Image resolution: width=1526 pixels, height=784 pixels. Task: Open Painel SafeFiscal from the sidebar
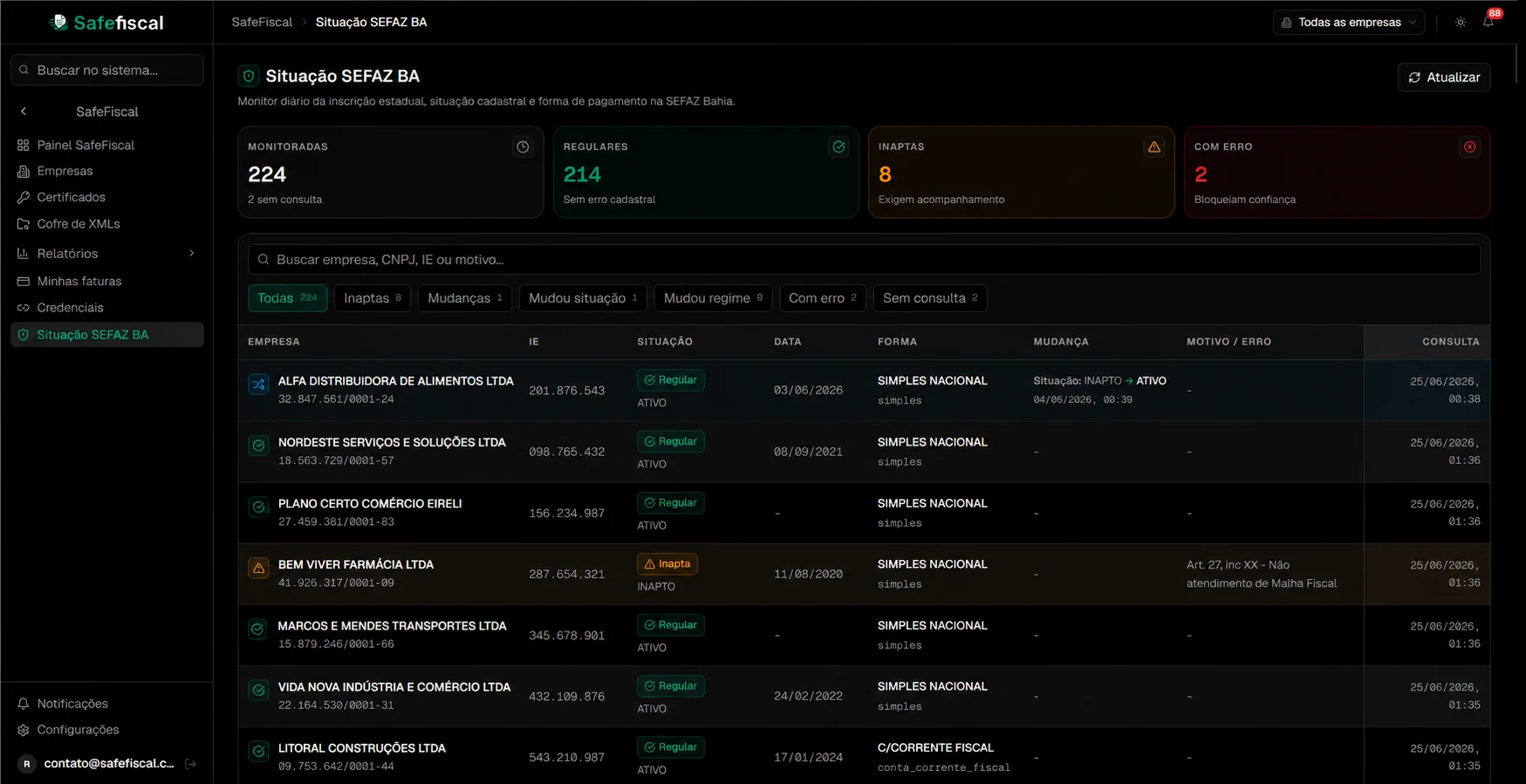[106, 145]
